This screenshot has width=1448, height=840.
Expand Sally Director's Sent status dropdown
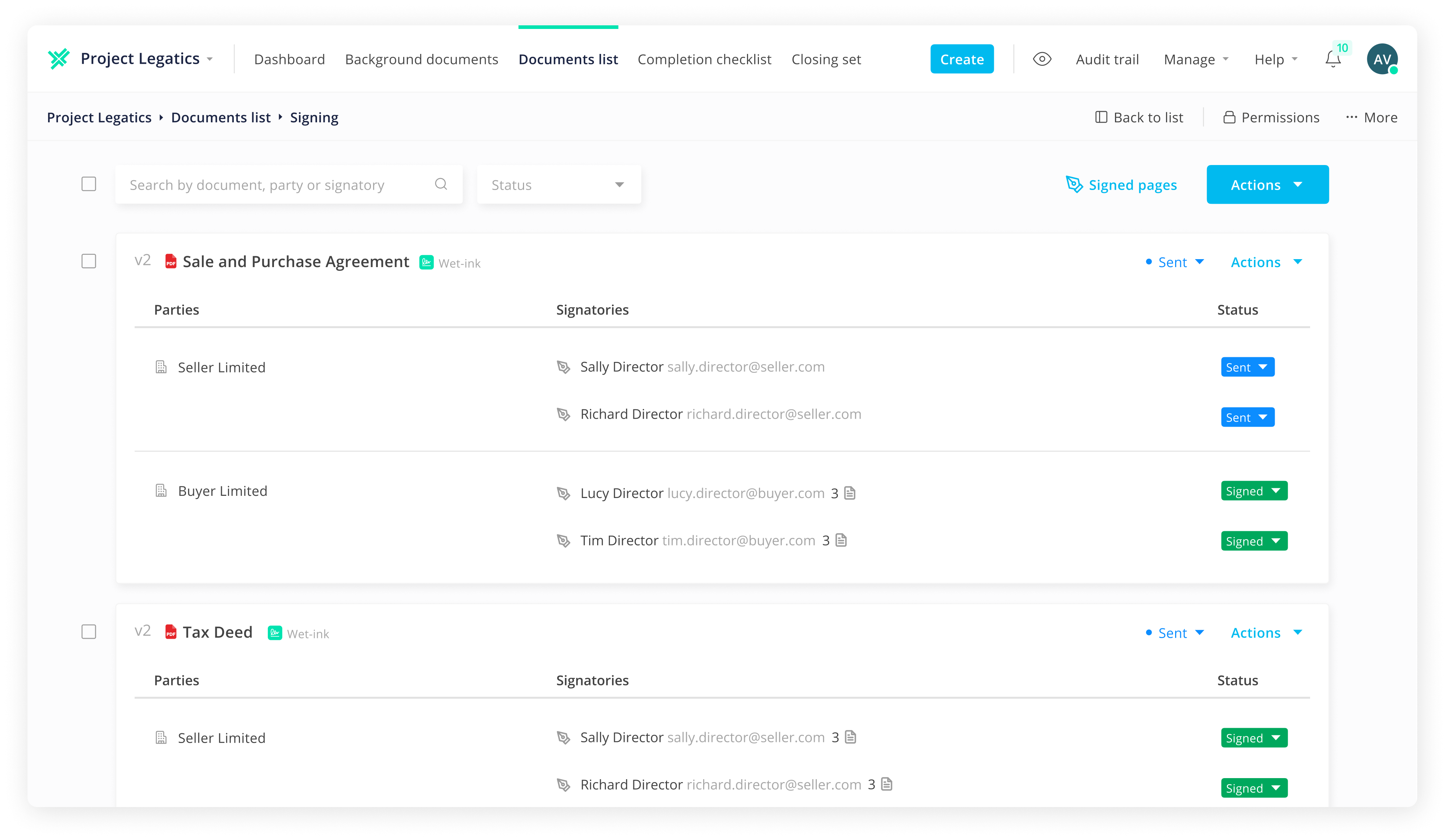pyautogui.click(x=1248, y=367)
